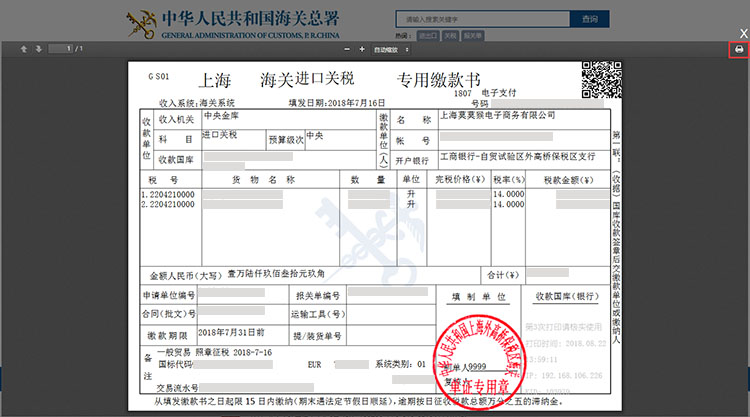Select the first row 14.0000 tax rate
Viewport: 750px width, 417px height.
508,194
